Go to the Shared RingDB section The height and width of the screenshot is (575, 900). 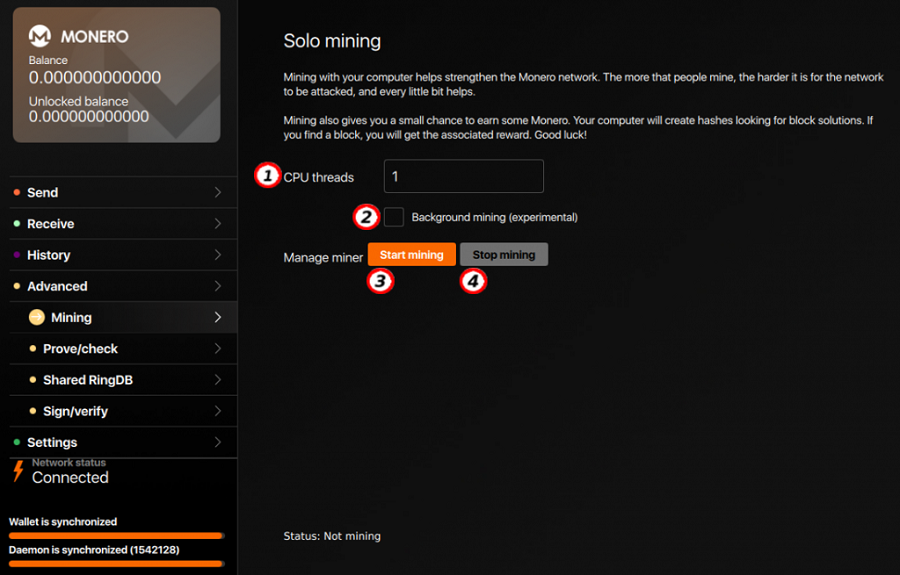[88, 380]
